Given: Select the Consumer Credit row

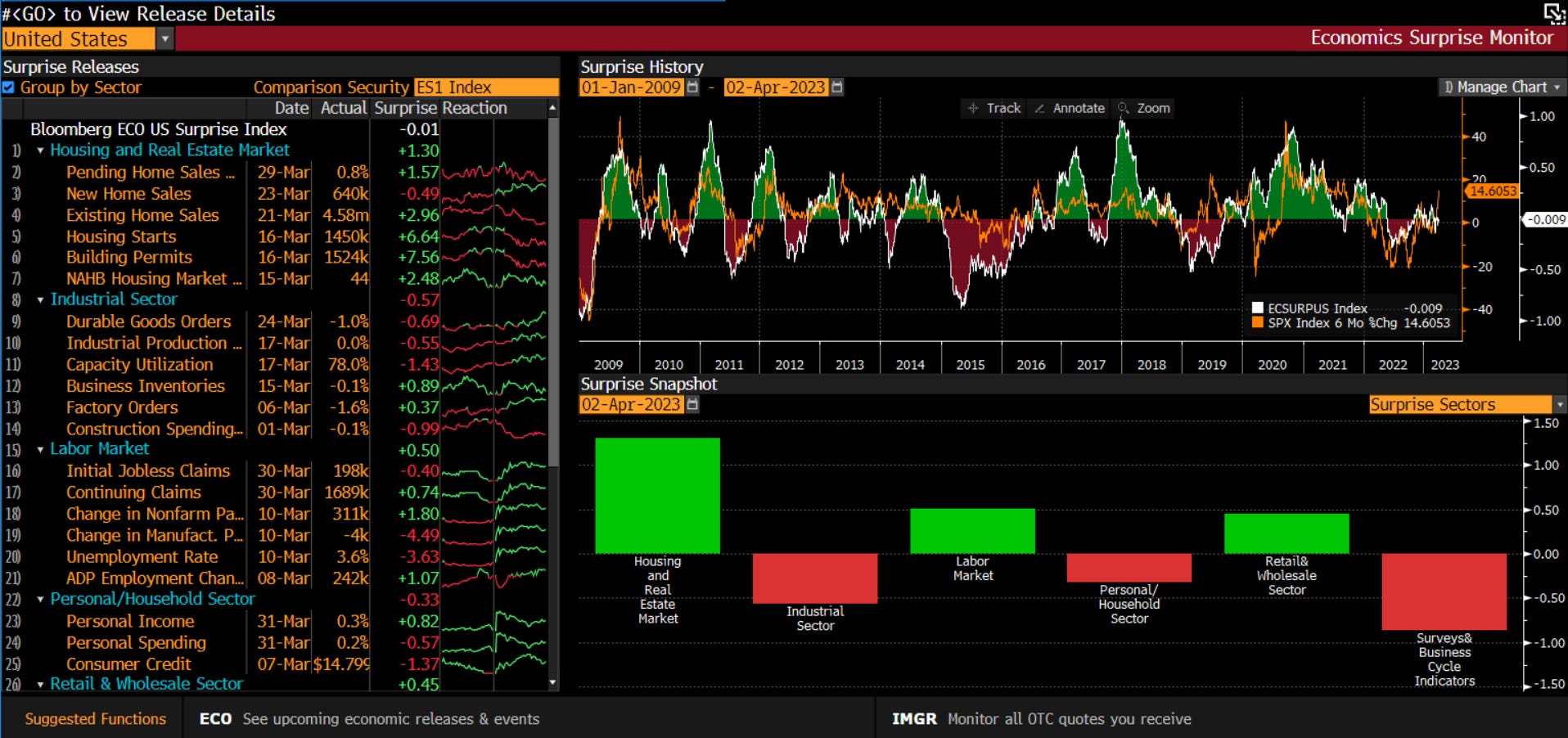Looking at the screenshot, I should click(x=274, y=664).
